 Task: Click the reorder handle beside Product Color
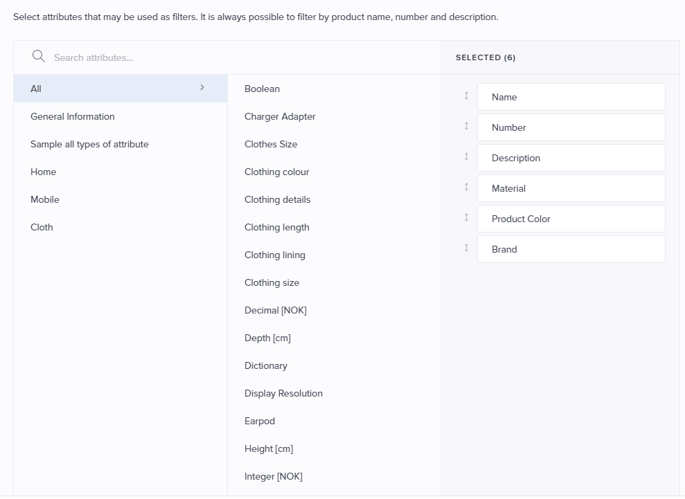pos(466,218)
